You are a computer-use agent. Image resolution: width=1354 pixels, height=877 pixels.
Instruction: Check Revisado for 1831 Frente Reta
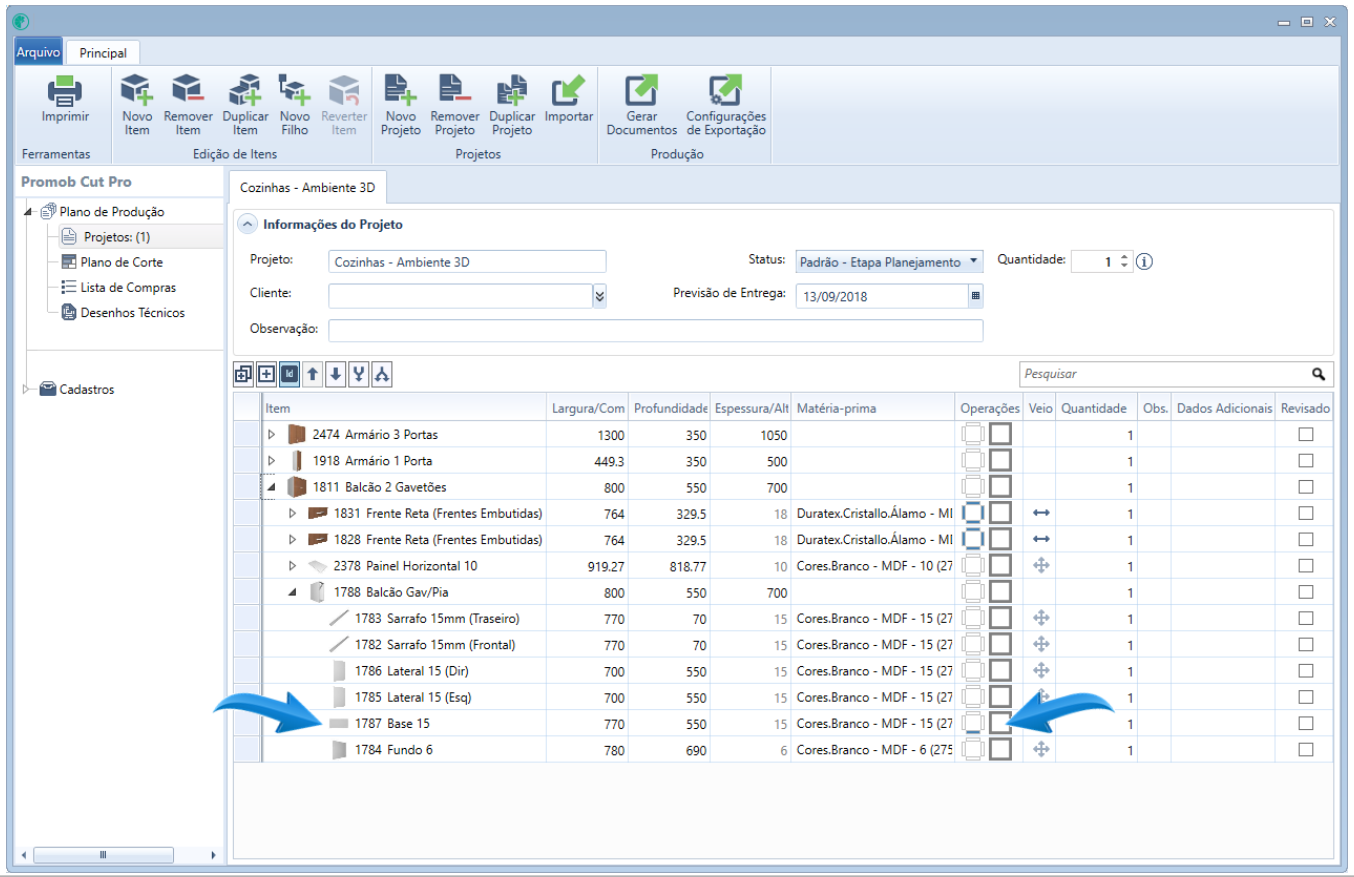click(x=1305, y=513)
